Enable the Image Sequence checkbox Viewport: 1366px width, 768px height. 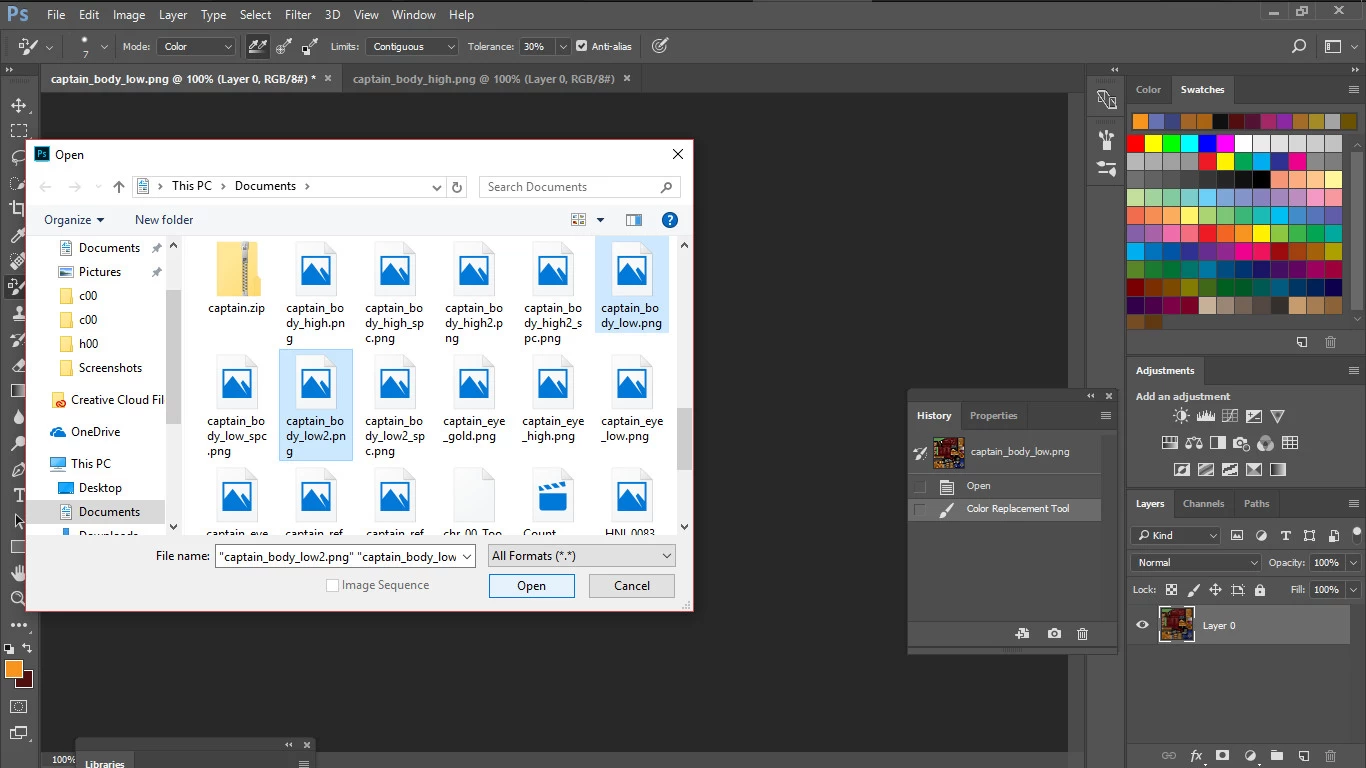coord(333,586)
